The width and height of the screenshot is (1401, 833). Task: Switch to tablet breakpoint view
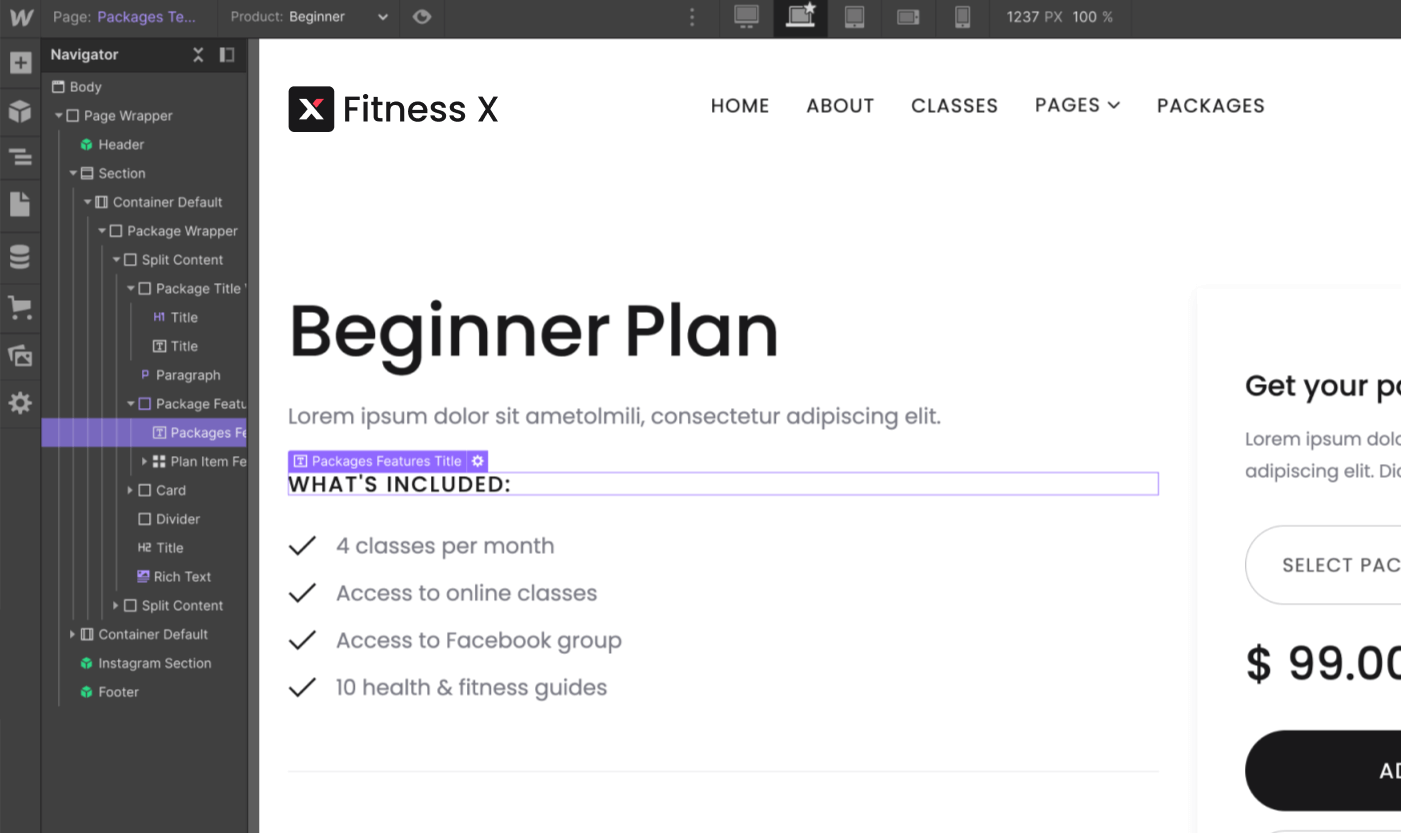coord(854,17)
